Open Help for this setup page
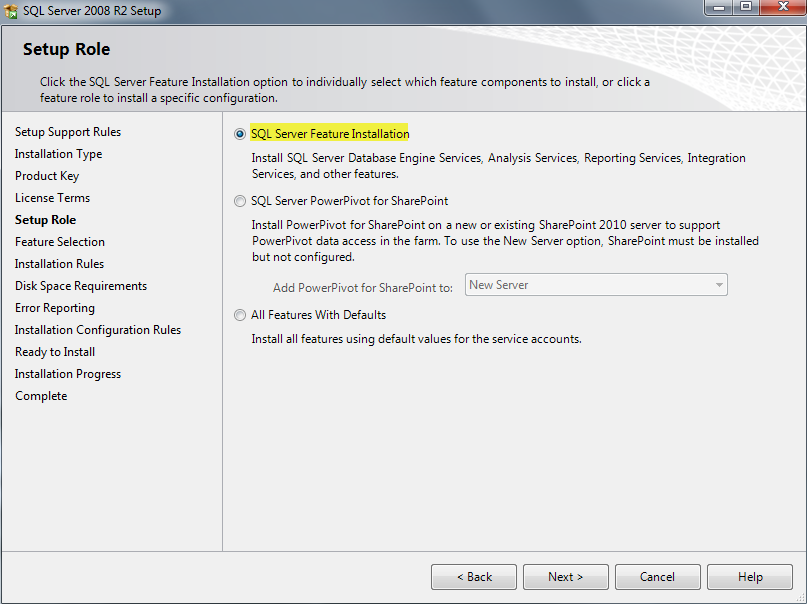 click(750, 577)
